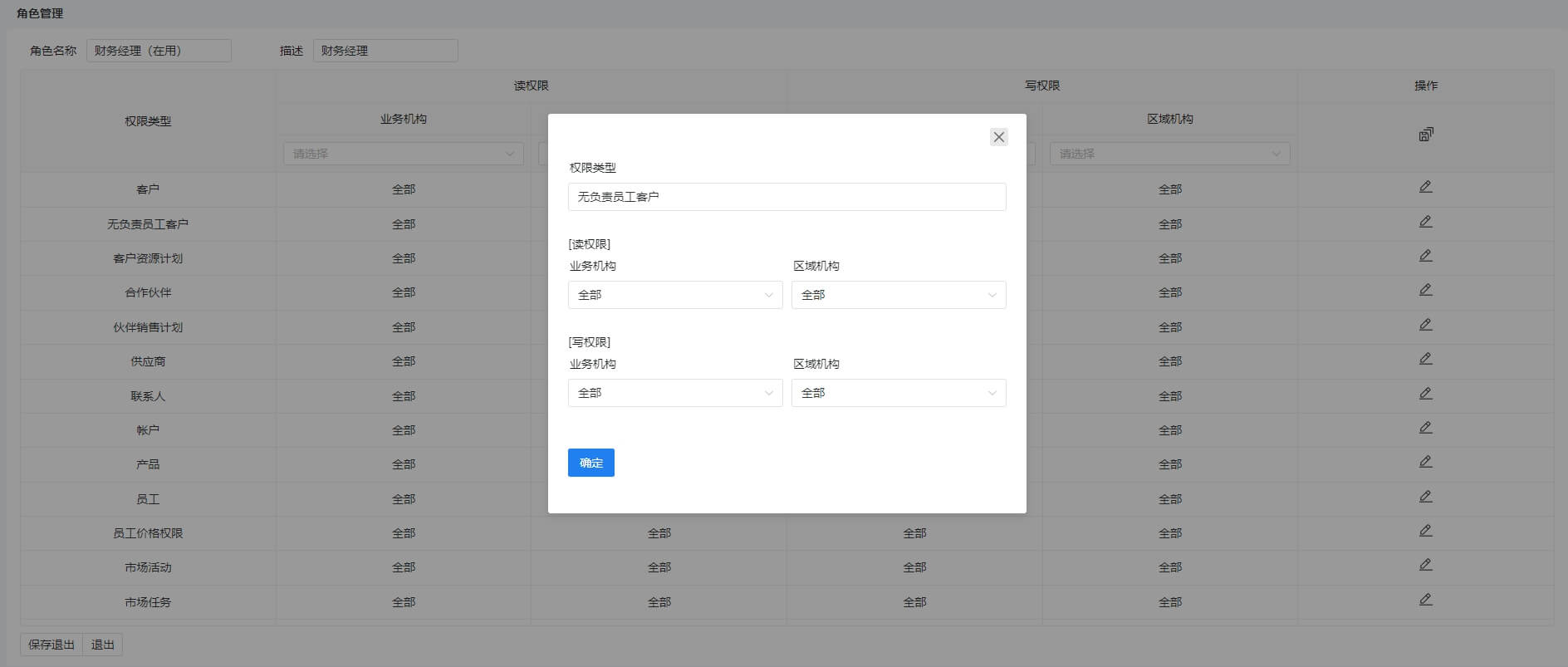The height and width of the screenshot is (667, 1568).
Task: Click the 描述 input field
Action: coord(385,51)
